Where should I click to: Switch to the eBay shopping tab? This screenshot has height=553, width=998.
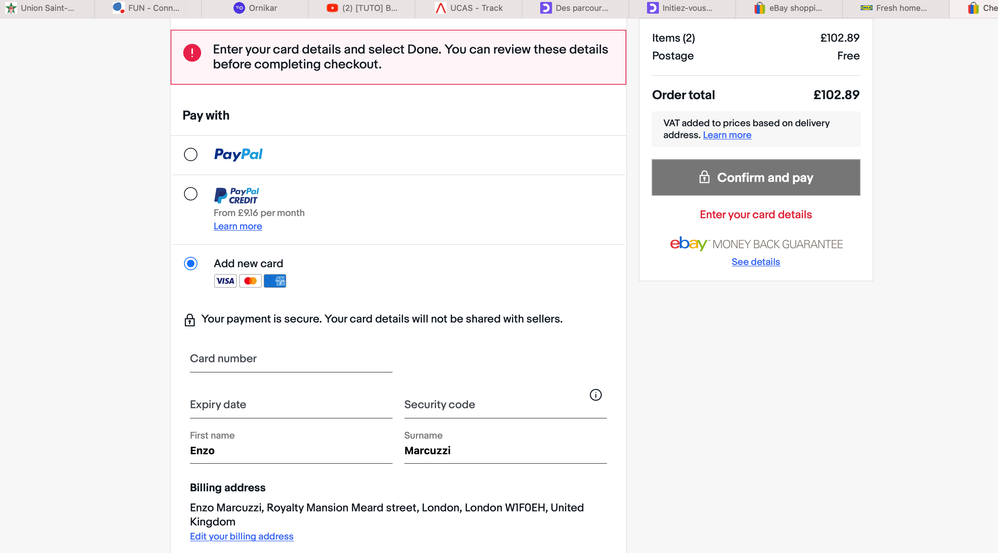click(788, 8)
